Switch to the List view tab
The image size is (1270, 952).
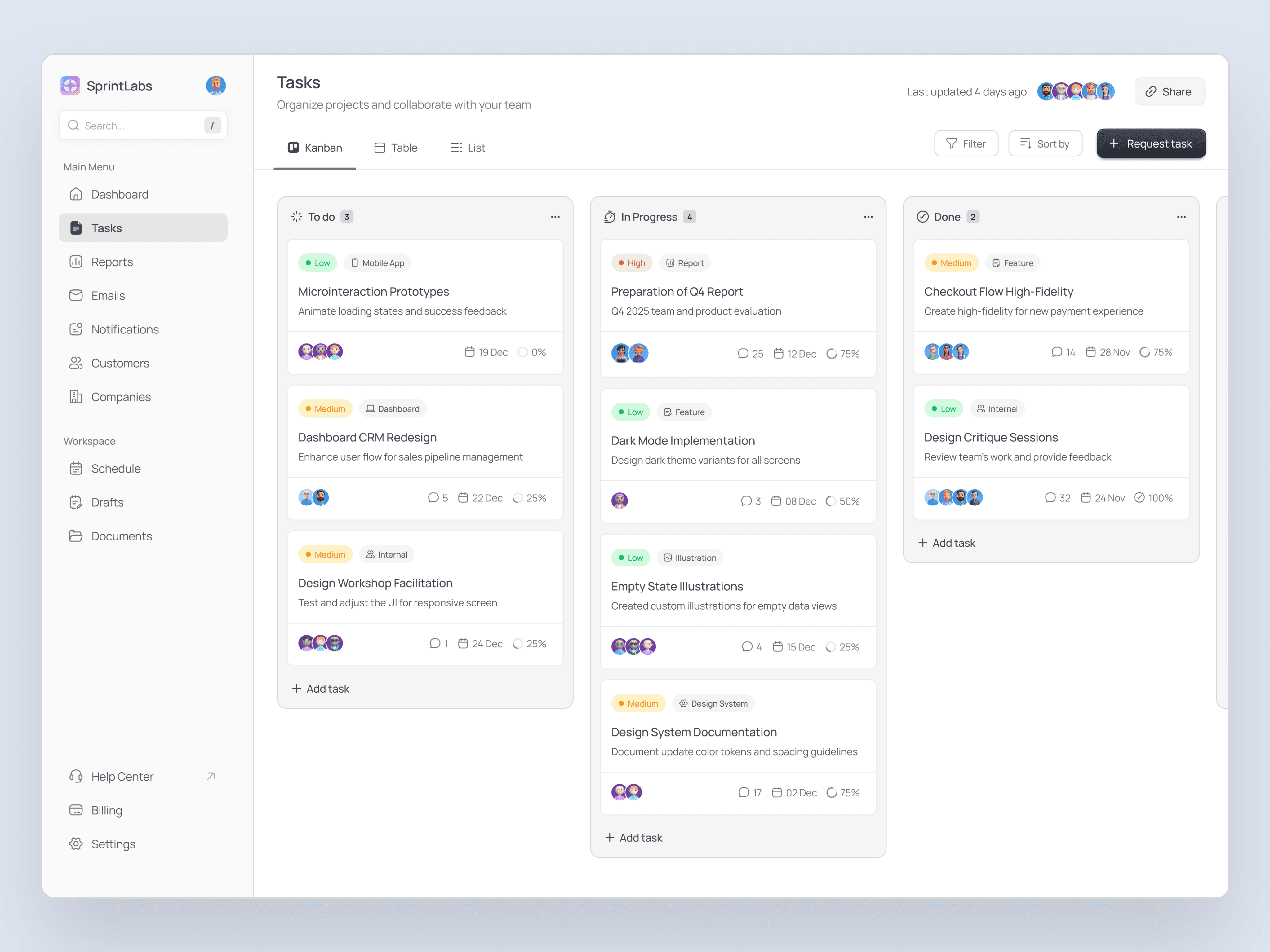point(468,148)
